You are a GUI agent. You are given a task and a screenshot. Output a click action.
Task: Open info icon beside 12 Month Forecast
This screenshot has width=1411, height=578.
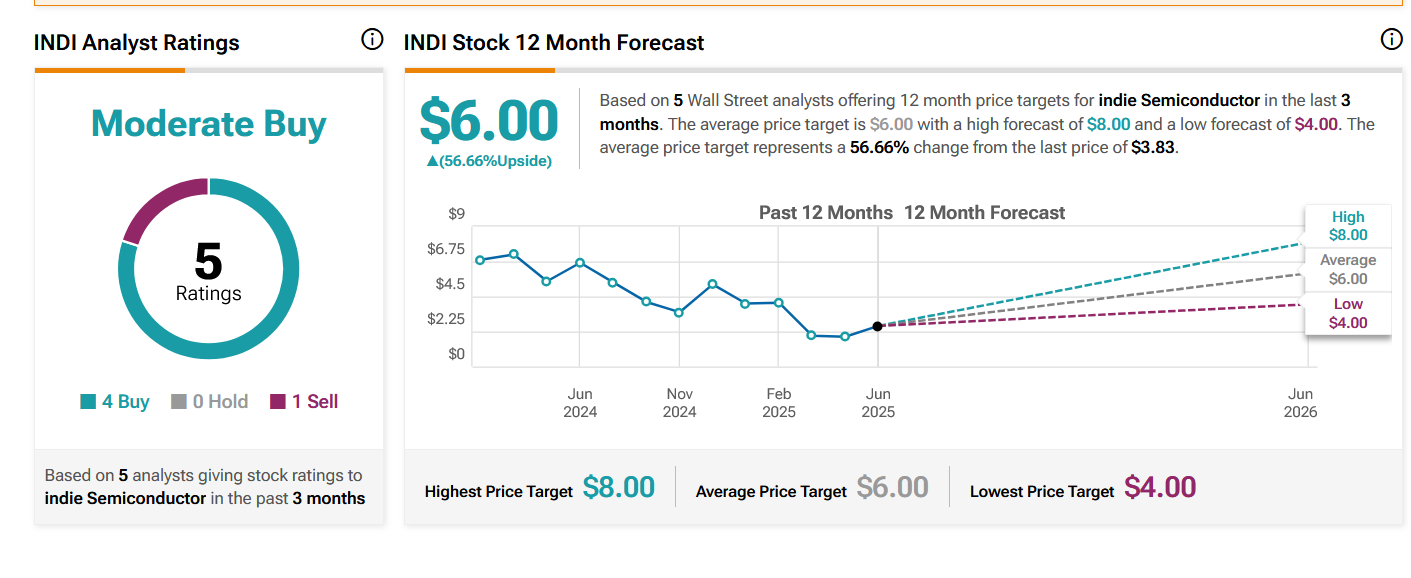1391,40
